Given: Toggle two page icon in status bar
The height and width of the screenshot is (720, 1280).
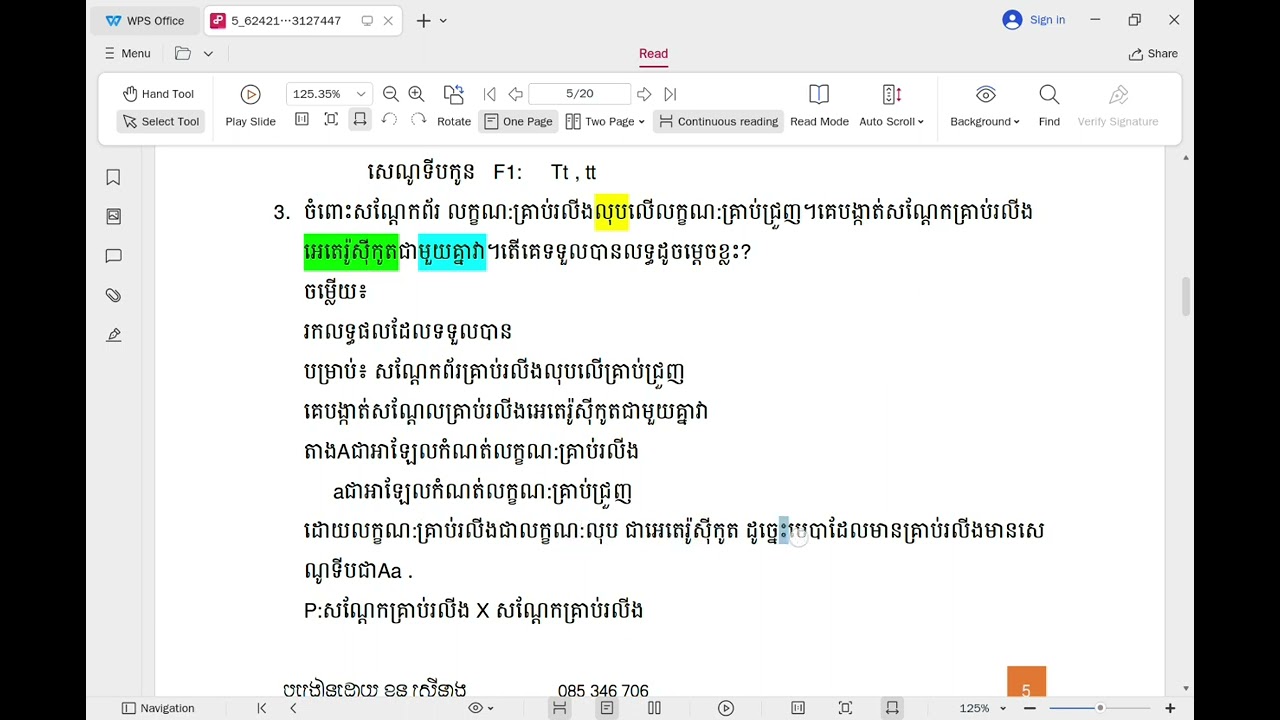Looking at the screenshot, I should tap(654, 708).
